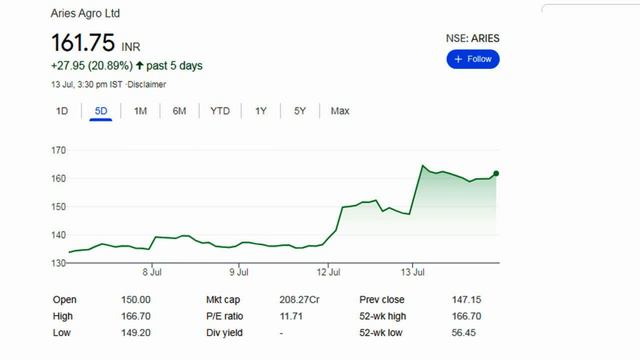Click the Aries Agro Ltd title
The image size is (640, 360).
[x=85, y=13]
